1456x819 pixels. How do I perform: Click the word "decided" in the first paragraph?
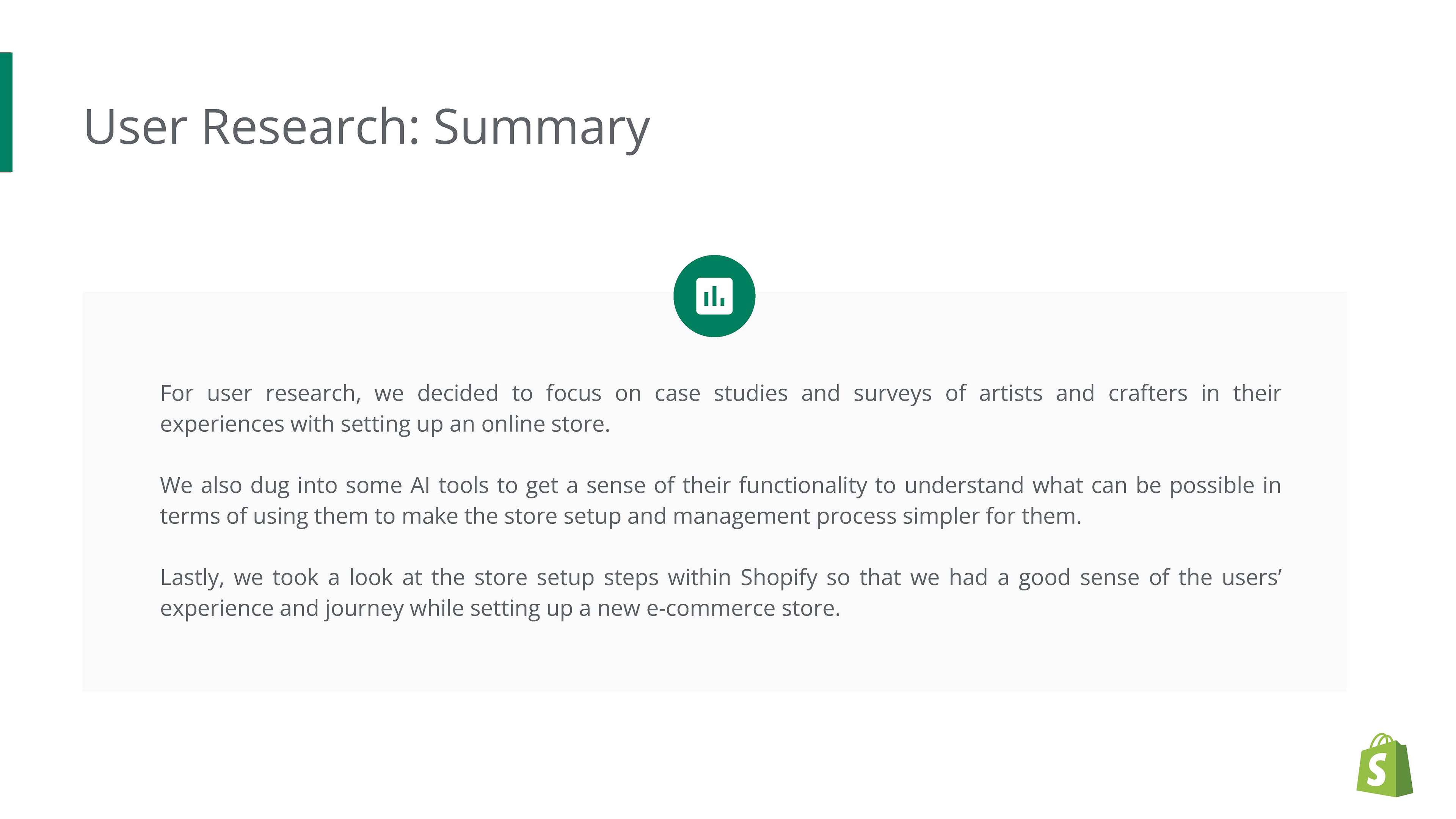point(457,393)
